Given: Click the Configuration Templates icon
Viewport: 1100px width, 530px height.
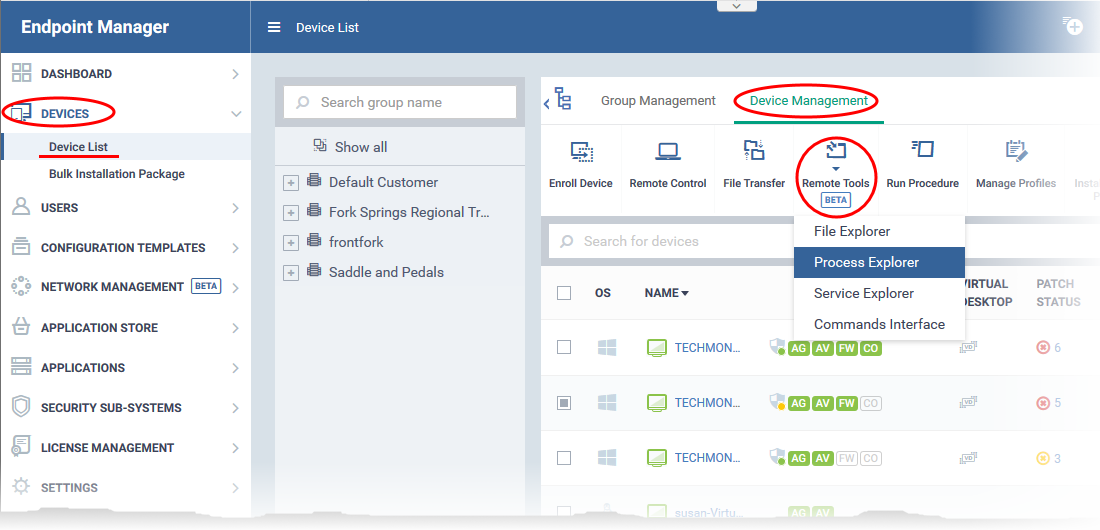Looking at the screenshot, I should [x=22, y=247].
